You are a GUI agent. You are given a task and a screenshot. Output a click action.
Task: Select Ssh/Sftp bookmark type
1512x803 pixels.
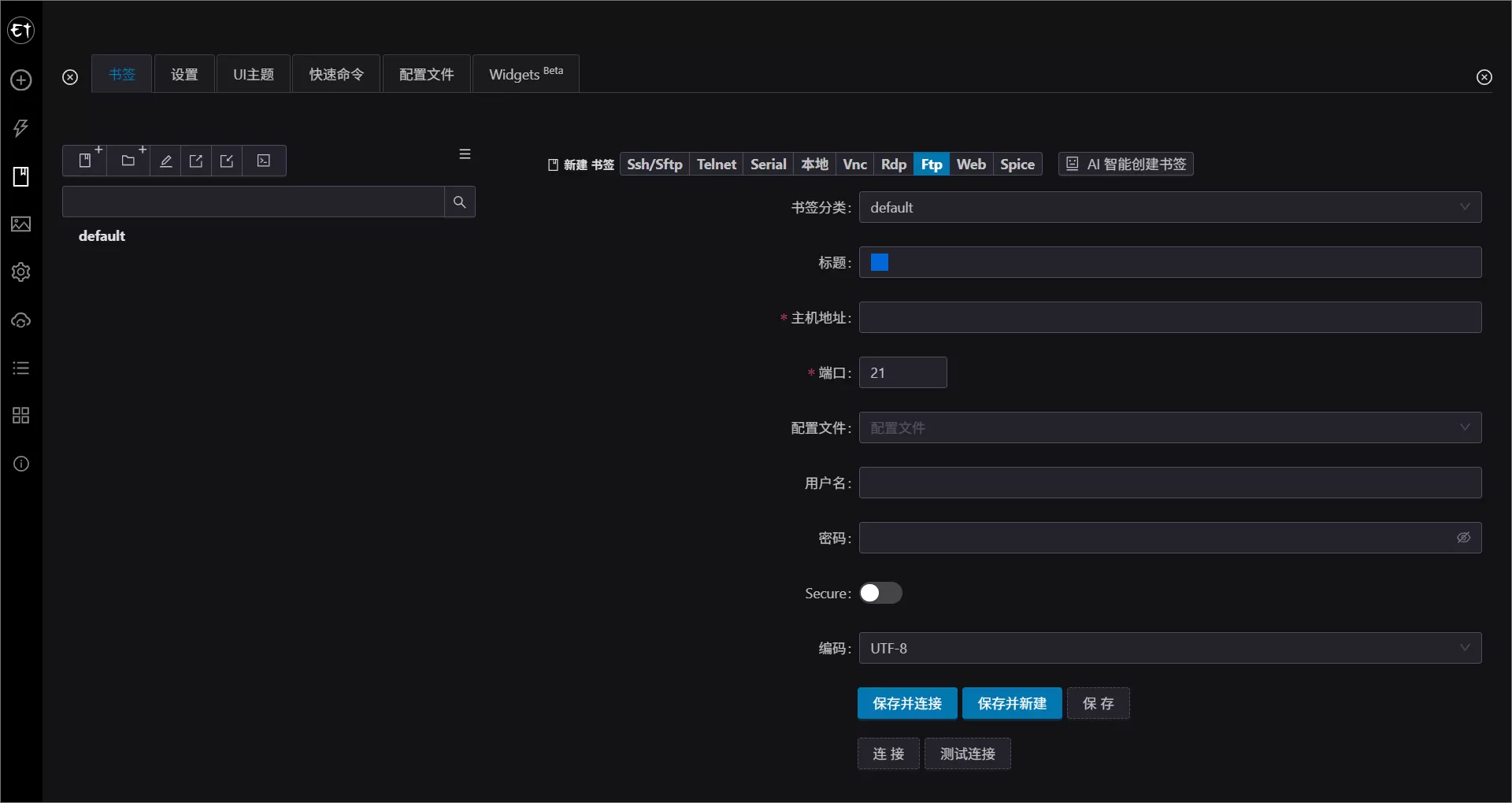pyautogui.click(x=654, y=164)
